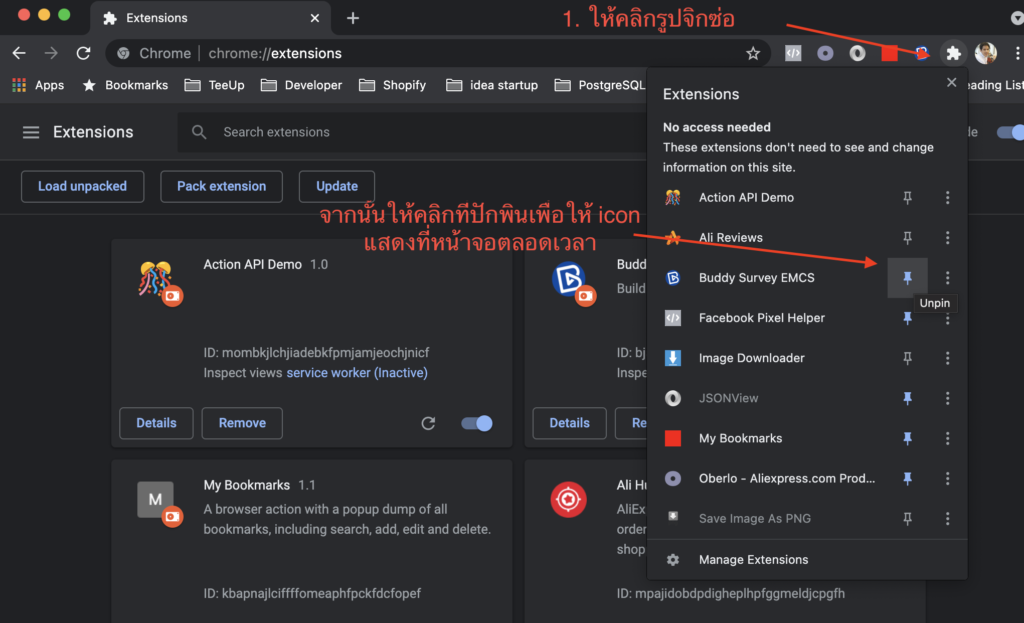Go back to the previous page
The width and height of the screenshot is (1024, 623).
(x=20, y=53)
